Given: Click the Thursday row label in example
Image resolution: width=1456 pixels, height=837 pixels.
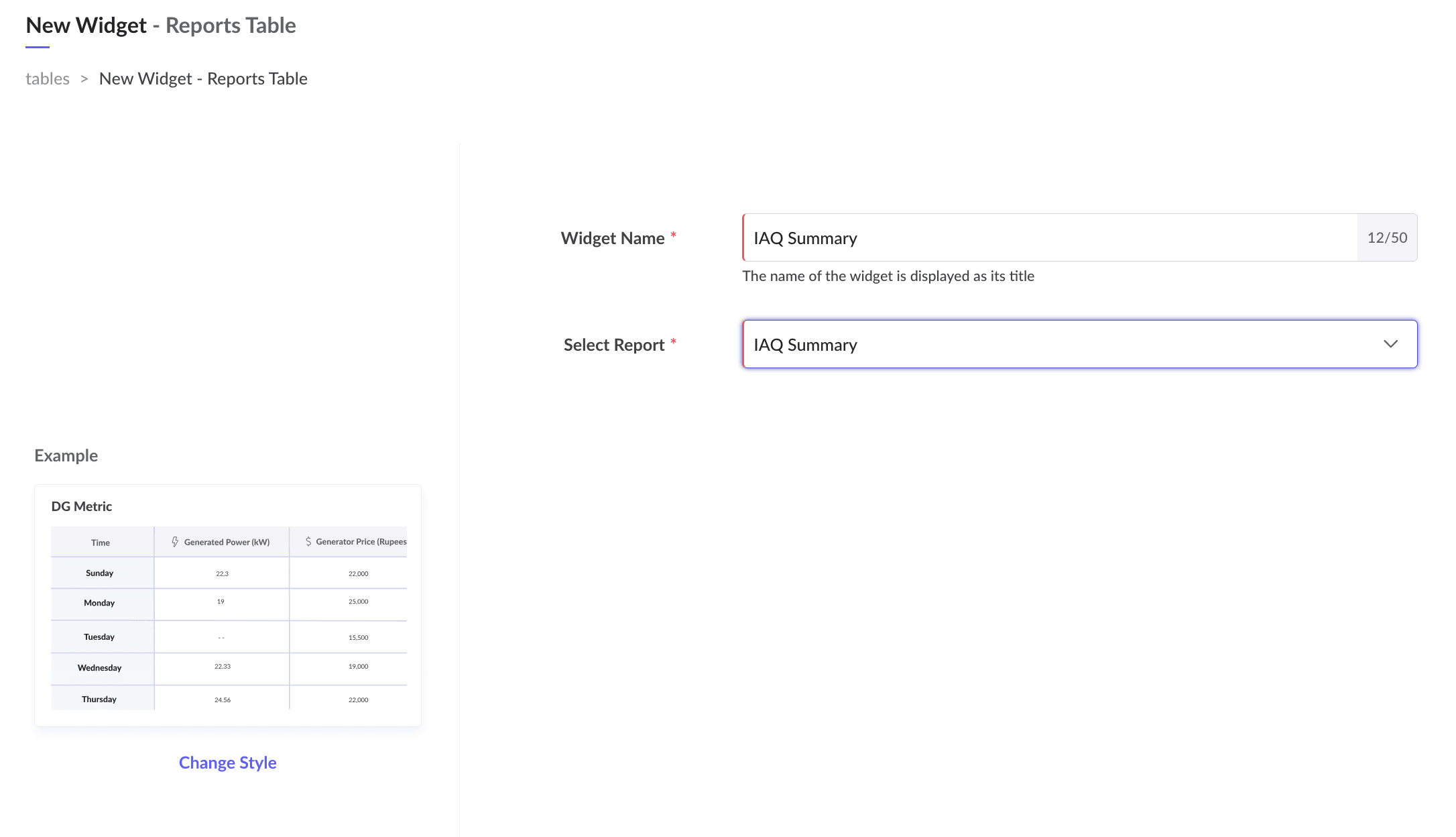Looking at the screenshot, I should (99, 699).
